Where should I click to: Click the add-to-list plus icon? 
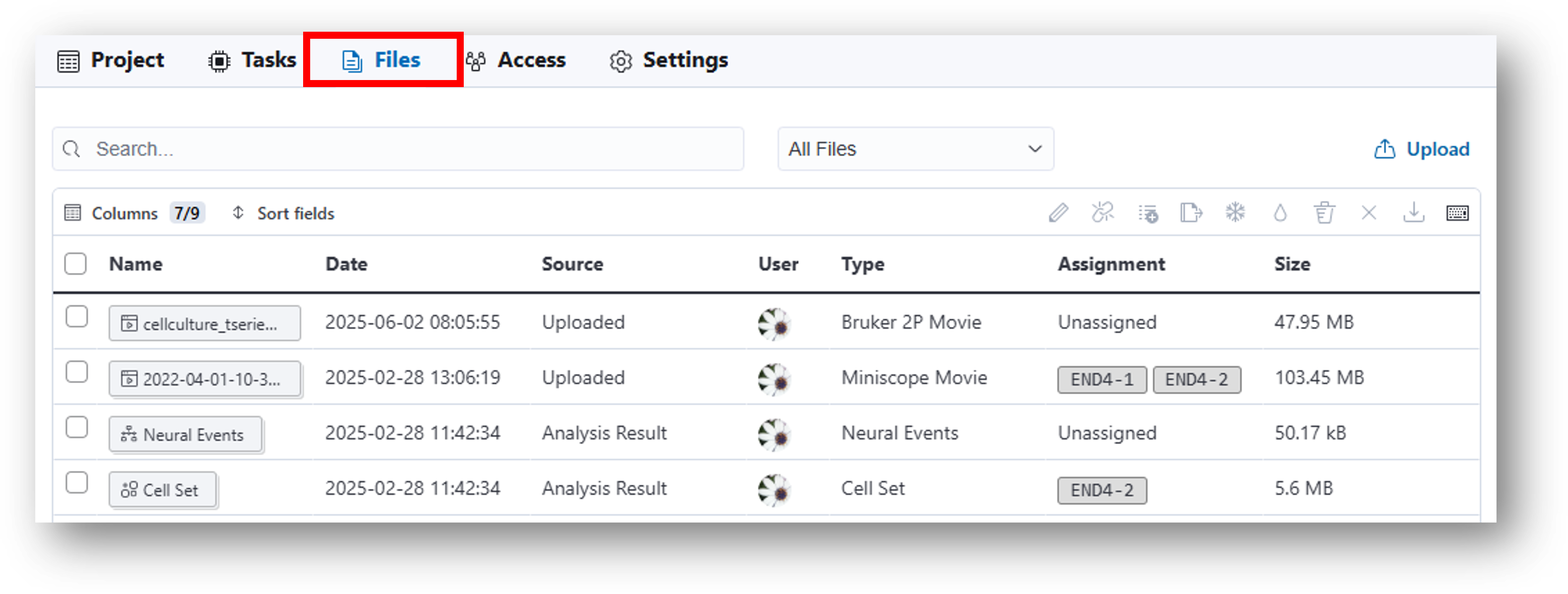click(x=1148, y=213)
